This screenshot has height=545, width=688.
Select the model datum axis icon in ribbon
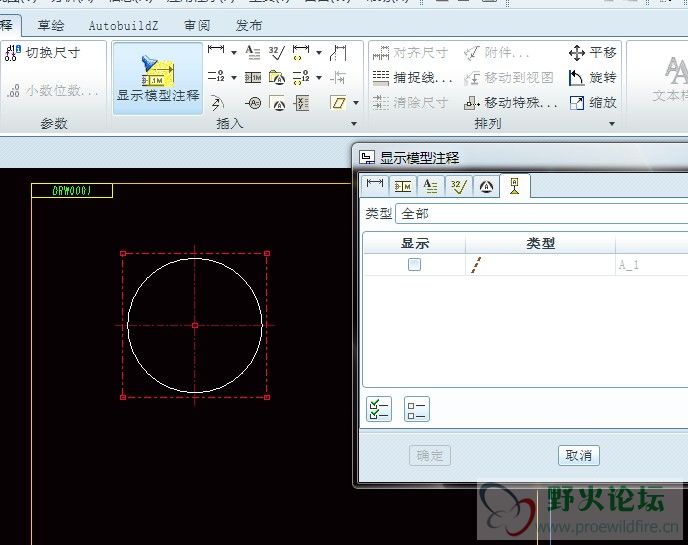[x=277, y=103]
